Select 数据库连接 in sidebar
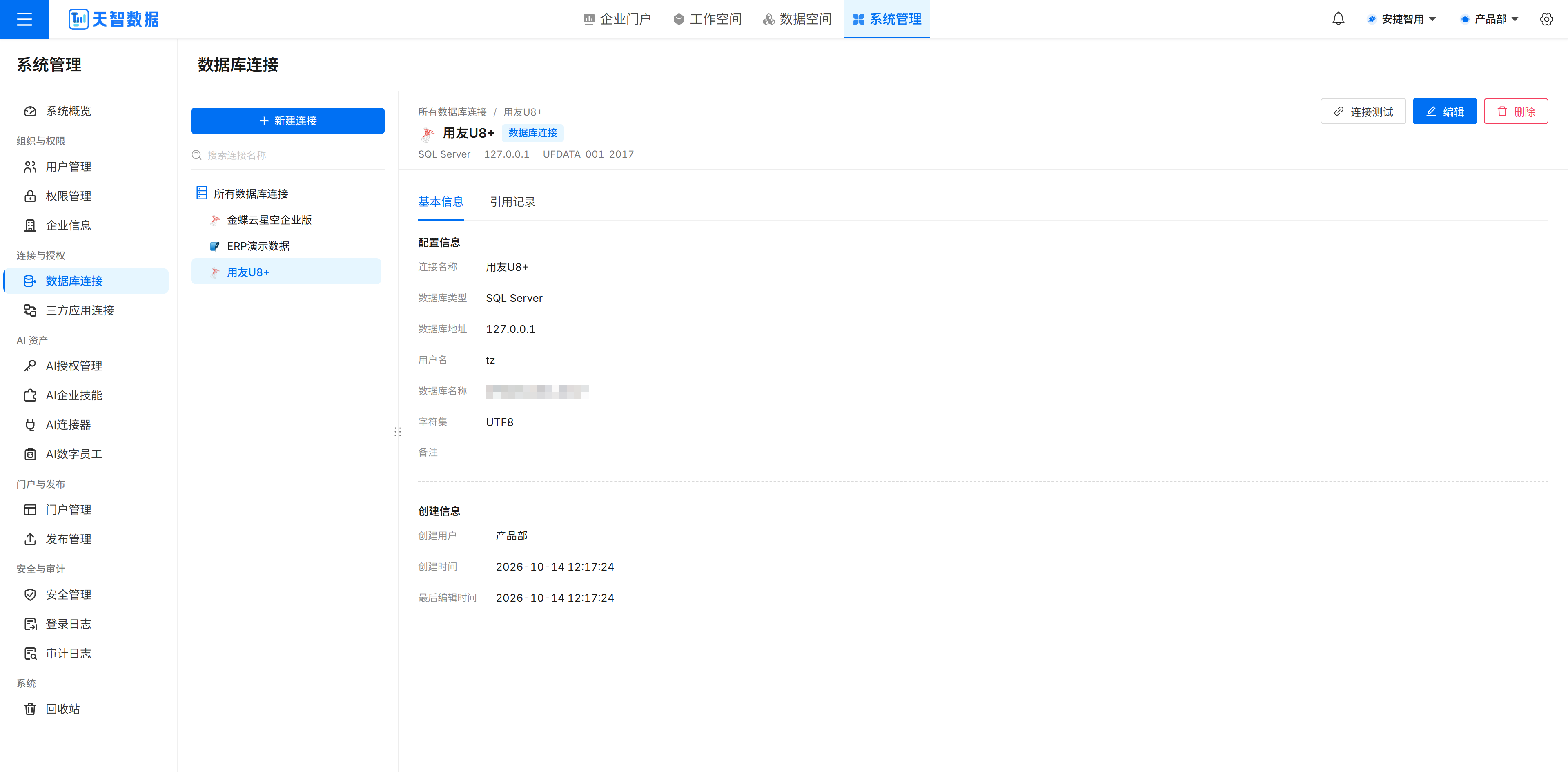The height and width of the screenshot is (772, 1568). pyautogui.click(x=87, y=281)
